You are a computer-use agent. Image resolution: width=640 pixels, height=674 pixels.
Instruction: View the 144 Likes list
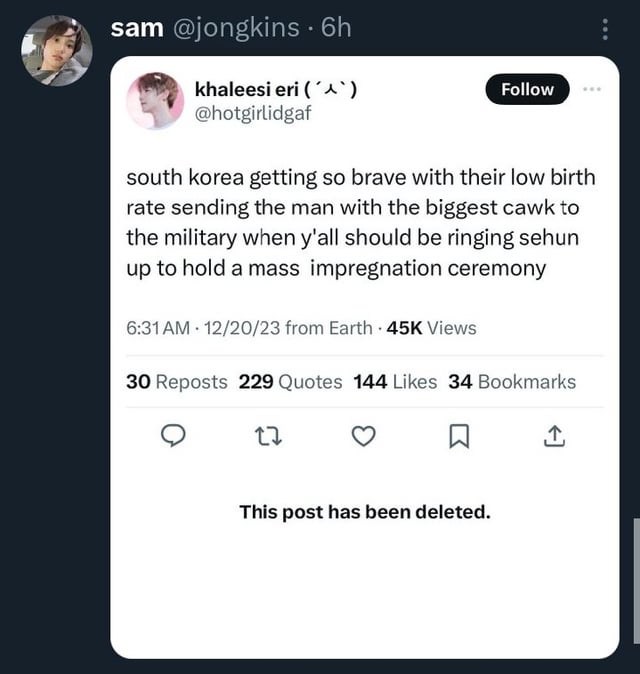pyautogui.click(x=395, y=381)
